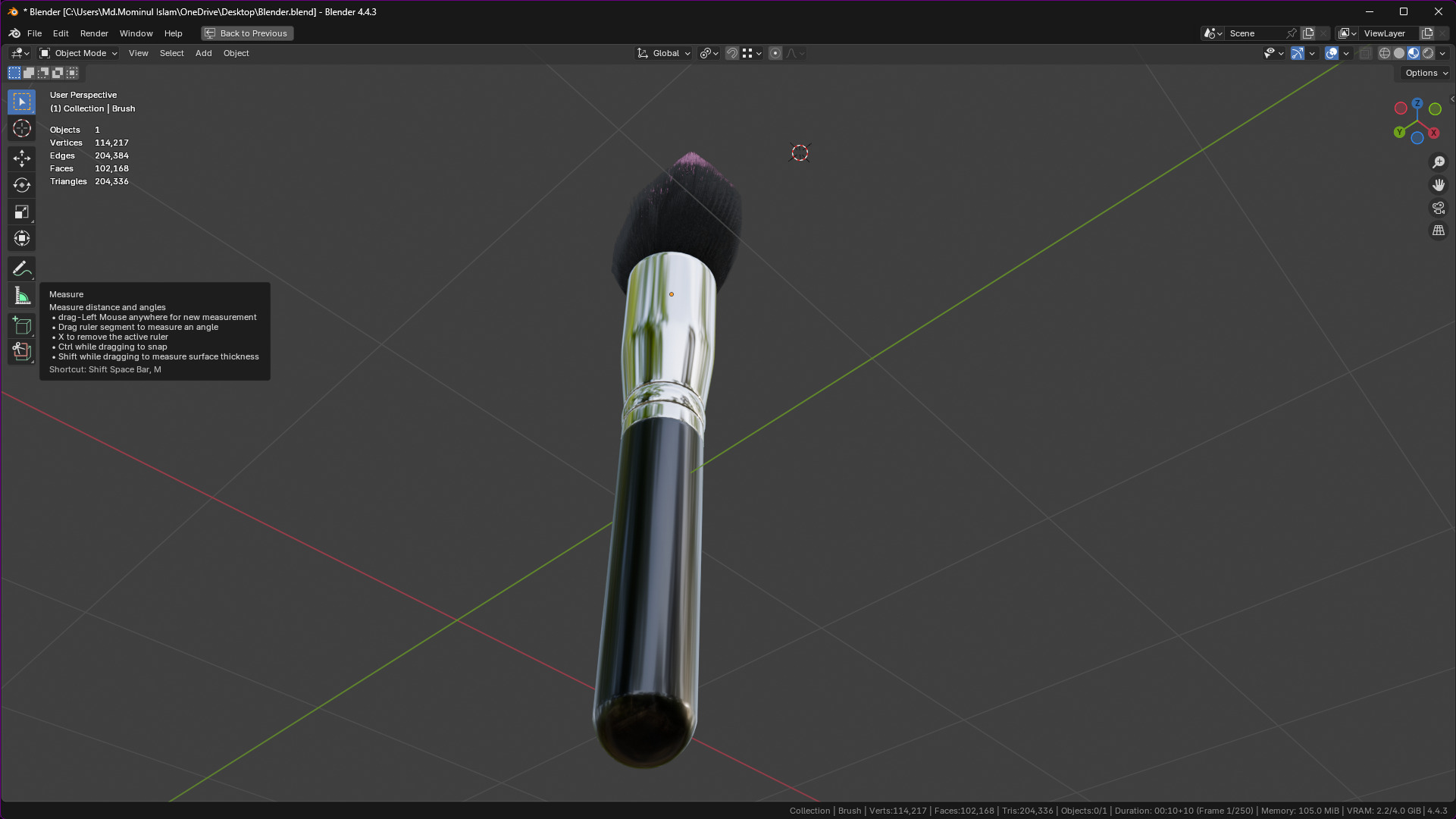
Task: Open the view layer browse dropdown
Action: pos(1347,33)
